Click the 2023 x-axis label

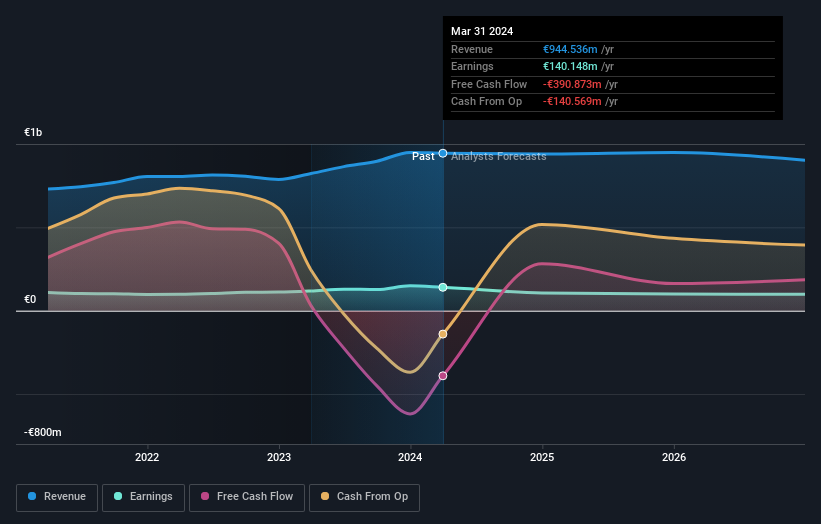(x=279, y=458)
